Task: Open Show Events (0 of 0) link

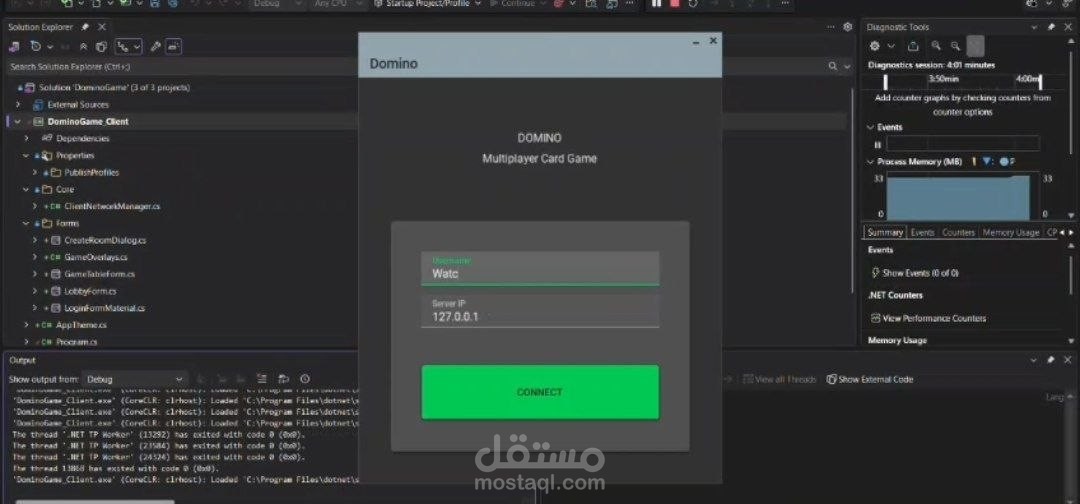Action: click(x=914, y=273)
